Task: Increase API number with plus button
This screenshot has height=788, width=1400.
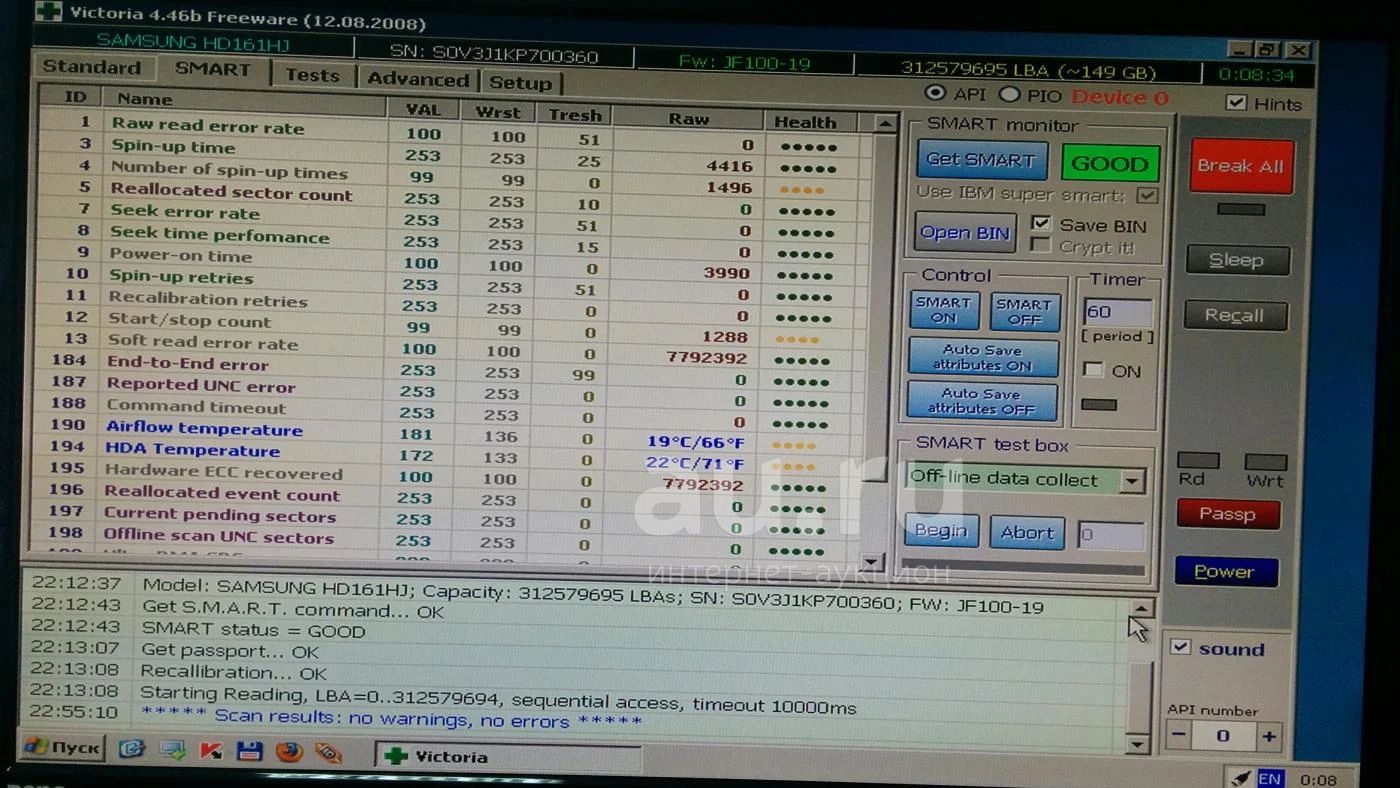Action: (x=1268, y=737)
